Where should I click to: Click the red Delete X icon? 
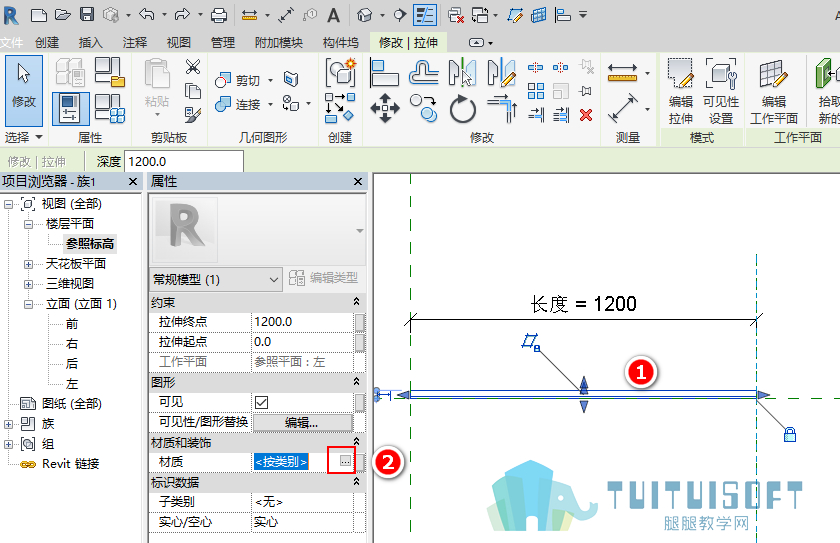coord(586,115)
